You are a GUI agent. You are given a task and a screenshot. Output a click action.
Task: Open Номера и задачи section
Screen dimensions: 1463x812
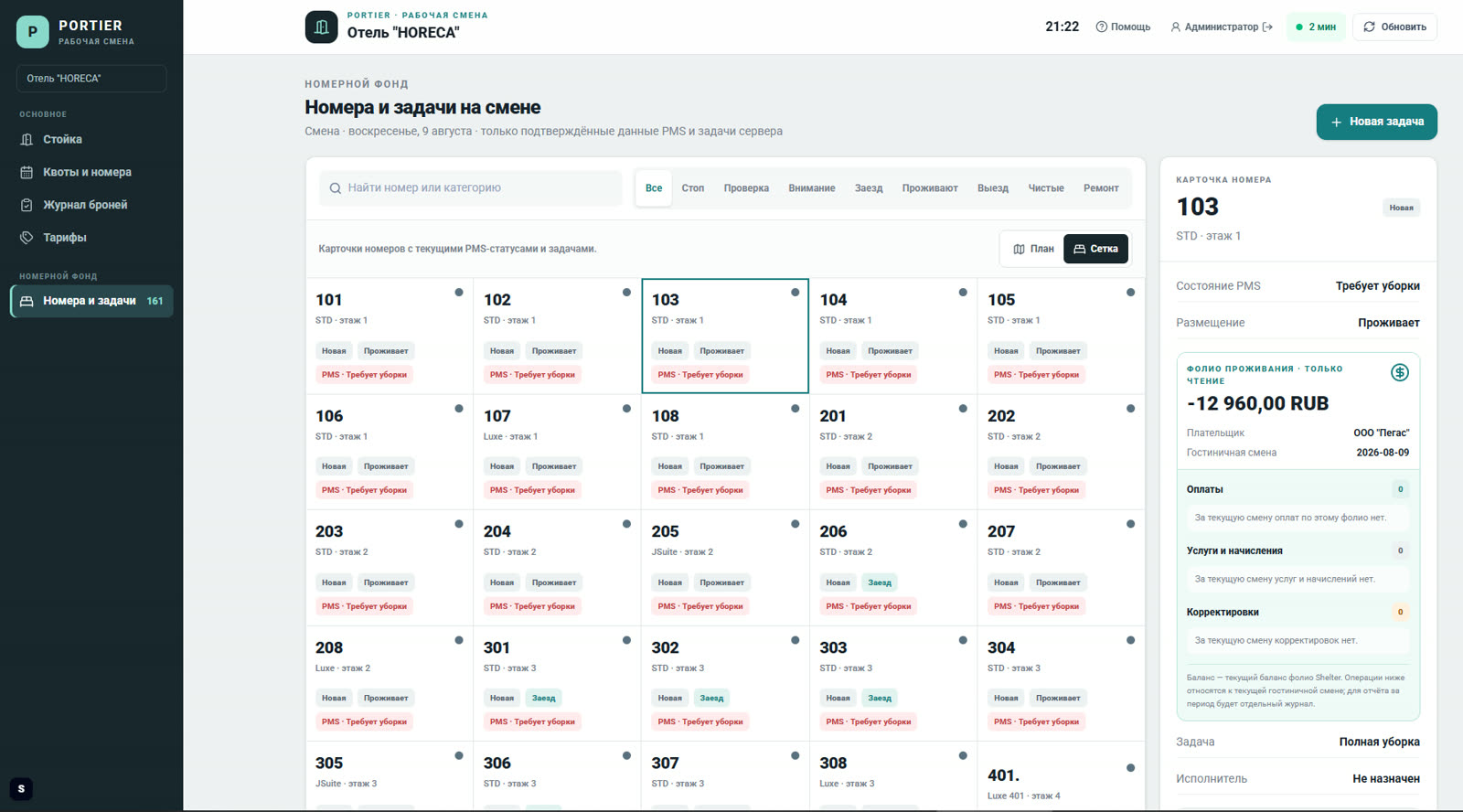pyautogui.click(x=91, y=301)
